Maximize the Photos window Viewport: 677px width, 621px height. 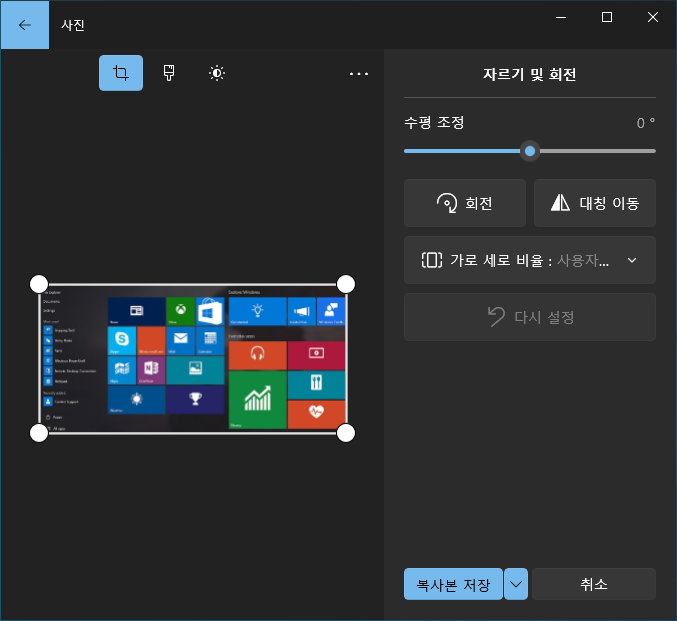[607, 17]
